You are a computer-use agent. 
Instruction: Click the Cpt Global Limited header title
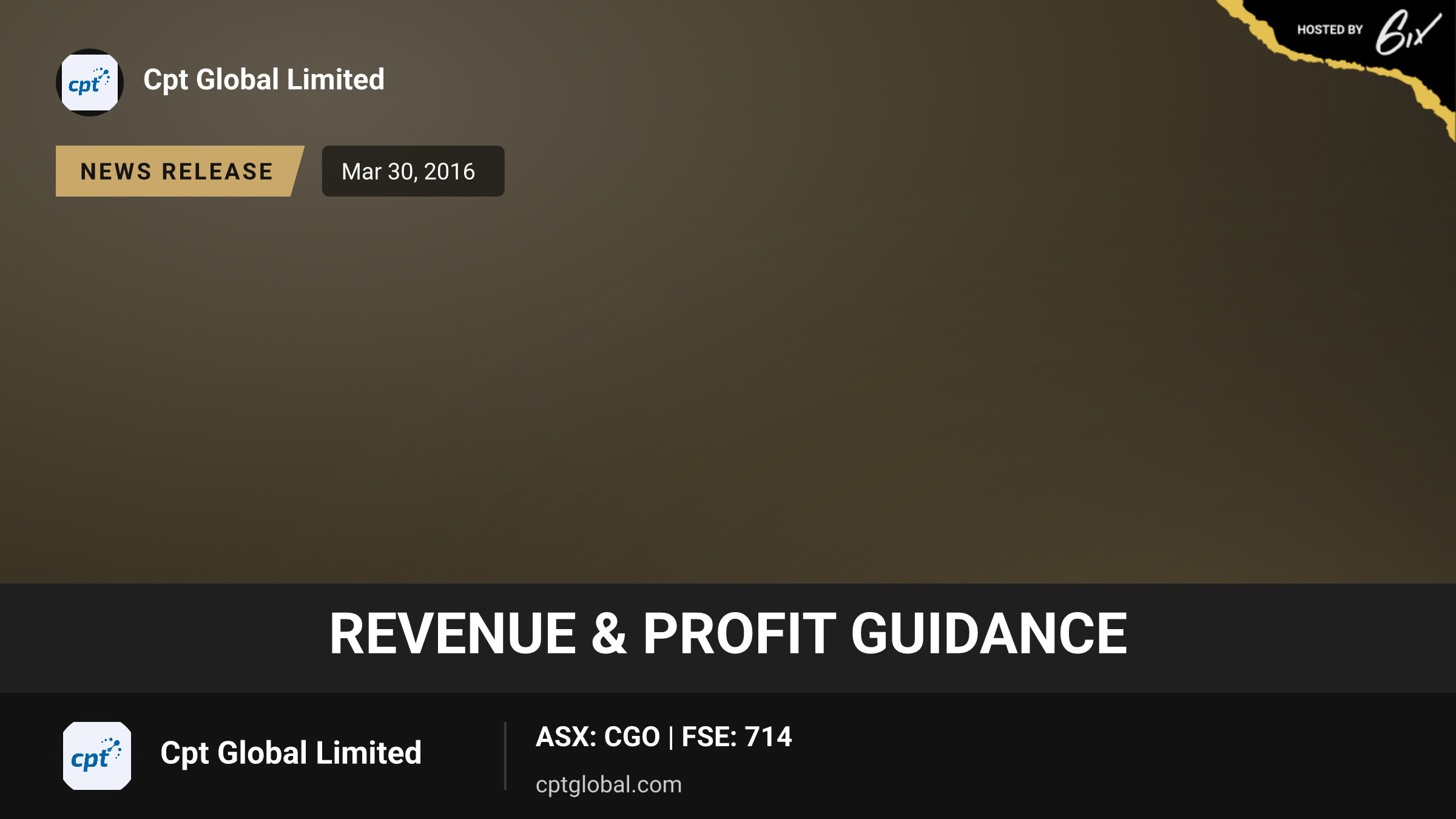click(x=264, y=80)
